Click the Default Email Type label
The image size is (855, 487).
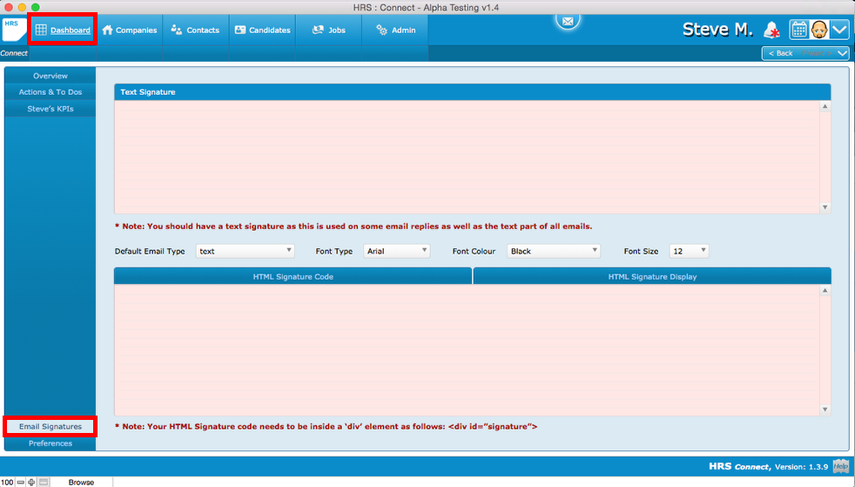[x=150, y=251]
